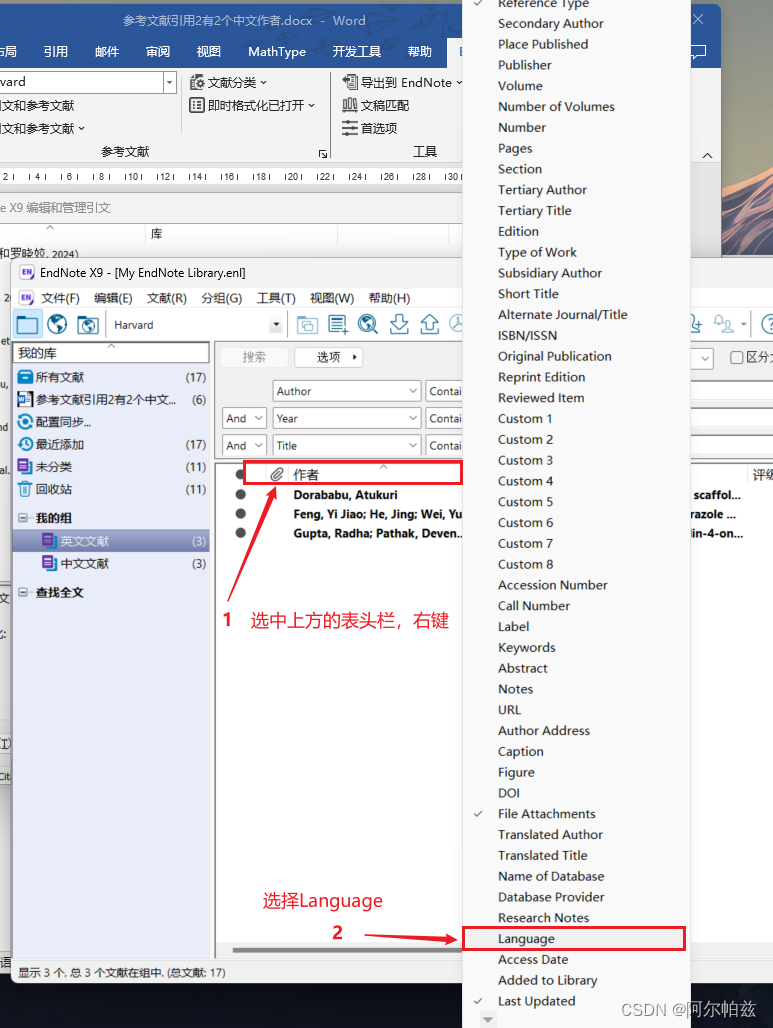Click 导出到 EndNote icon in Word

[350, 83]
